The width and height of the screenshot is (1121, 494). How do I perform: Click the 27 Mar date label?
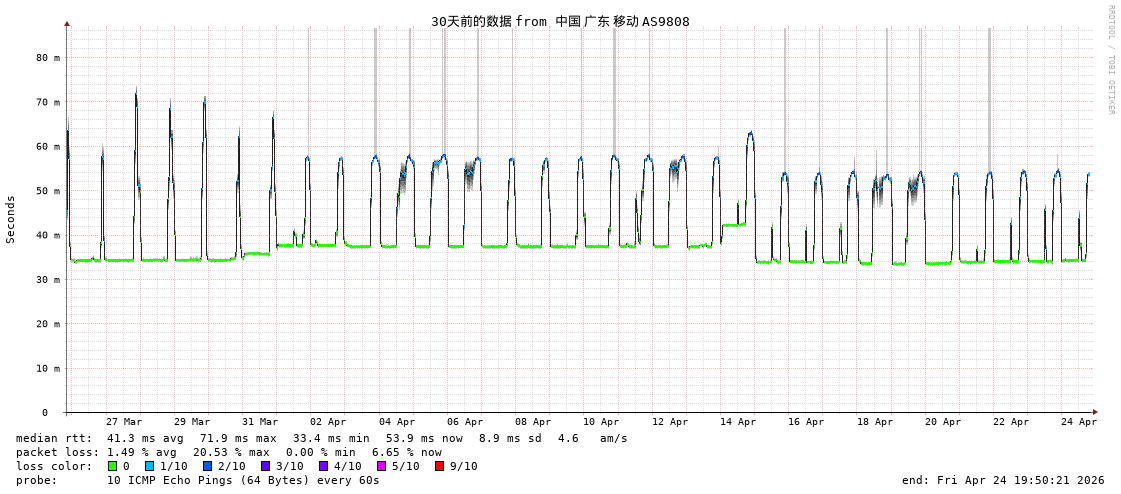124,422
